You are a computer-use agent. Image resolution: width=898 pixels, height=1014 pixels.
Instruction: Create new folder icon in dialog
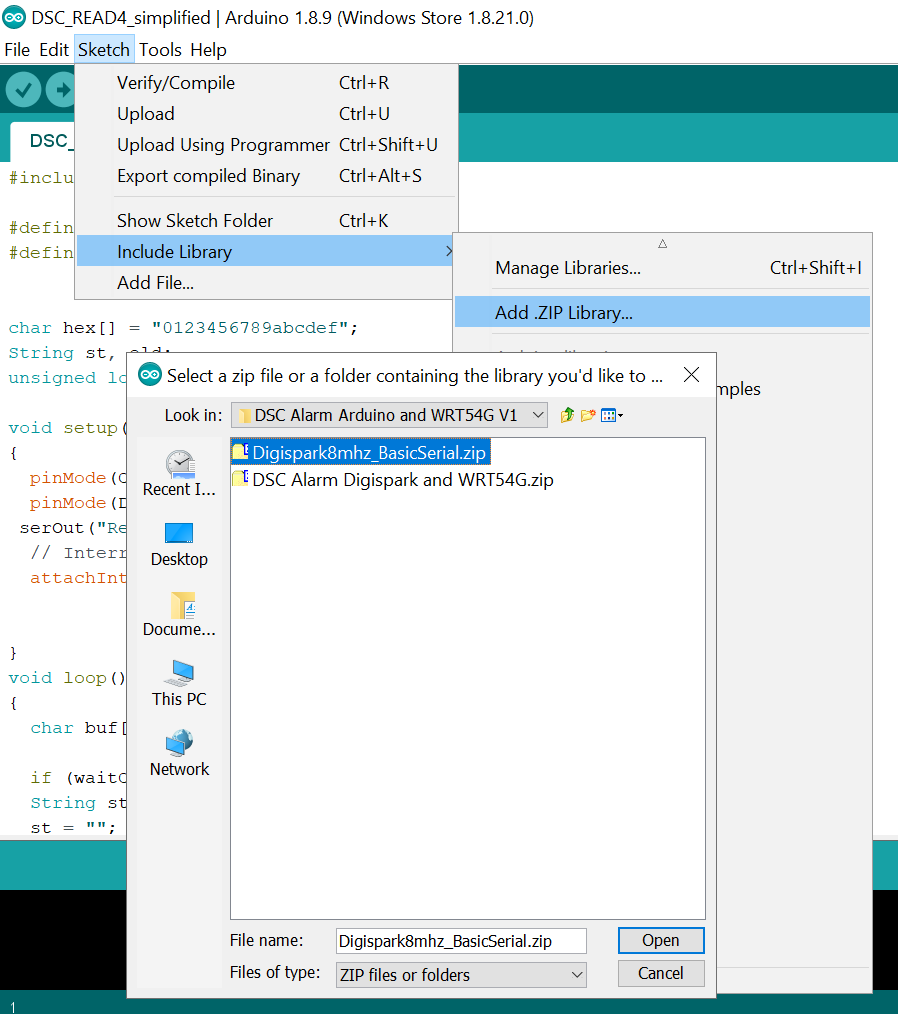tap(588, 415)
